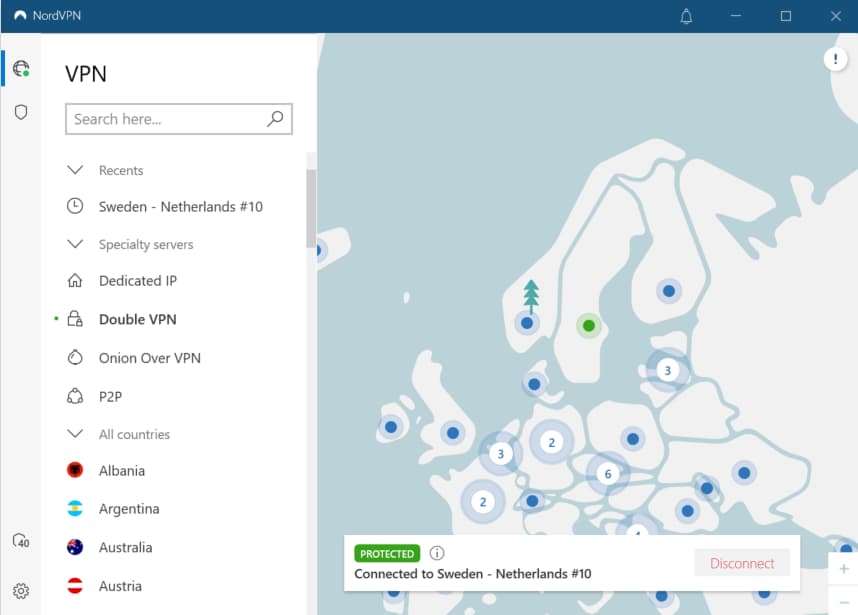Click the info icon next to PROTECTED
This screenshot has height=615, width=858.
tap(437, 553)
